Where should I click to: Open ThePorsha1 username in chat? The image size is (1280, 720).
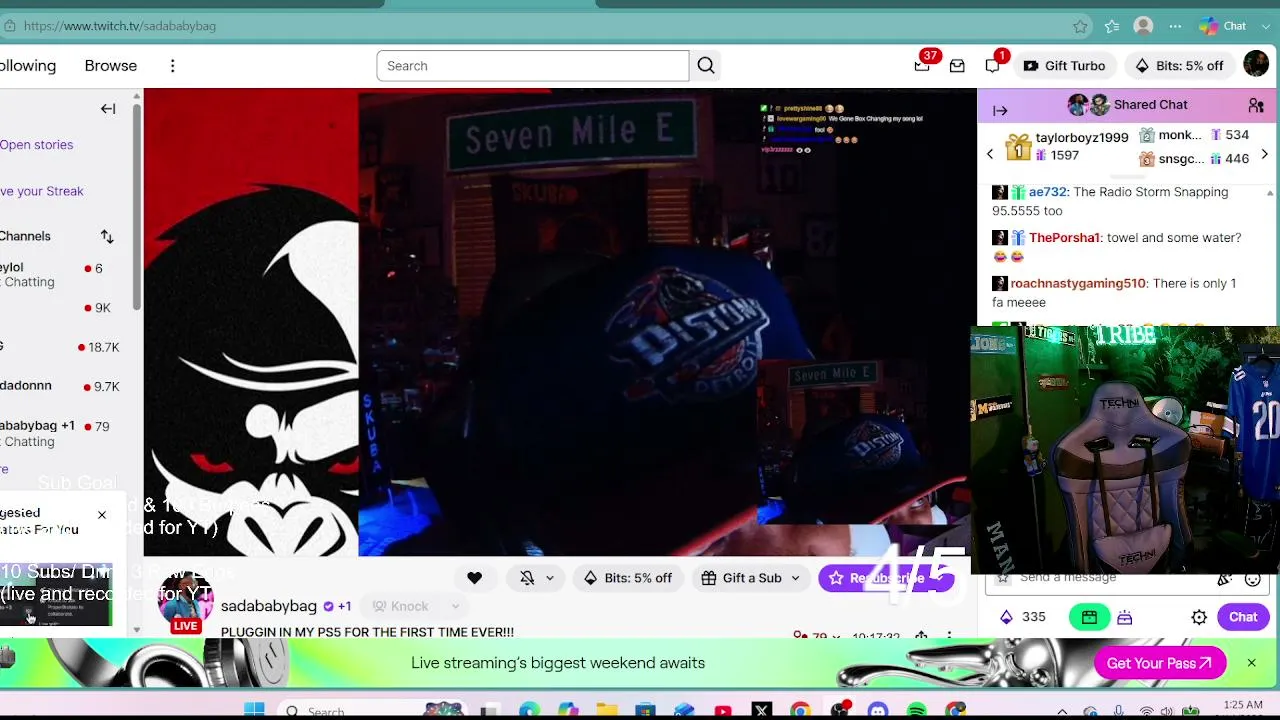[1064, 238]
